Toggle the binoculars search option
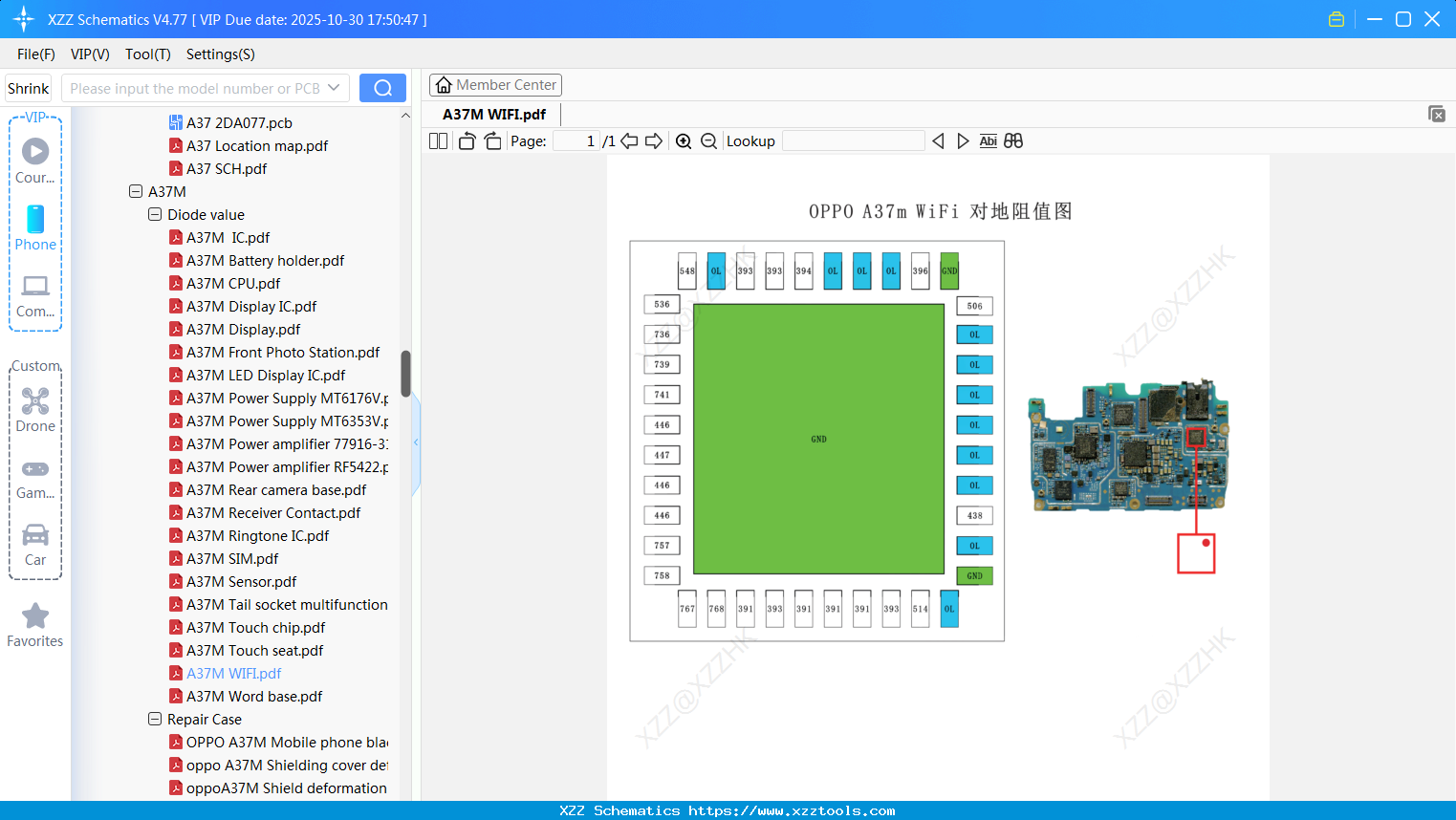Viewport: 1456px width, 820px height. 1013,140
